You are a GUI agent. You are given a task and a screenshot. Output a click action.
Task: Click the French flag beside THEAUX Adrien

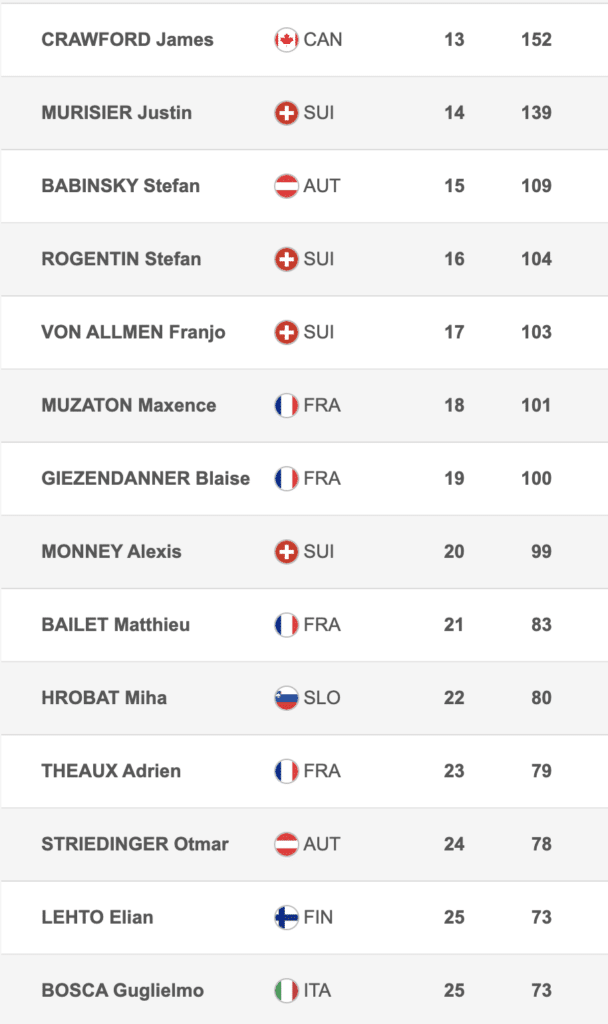[x=286, y=771]
